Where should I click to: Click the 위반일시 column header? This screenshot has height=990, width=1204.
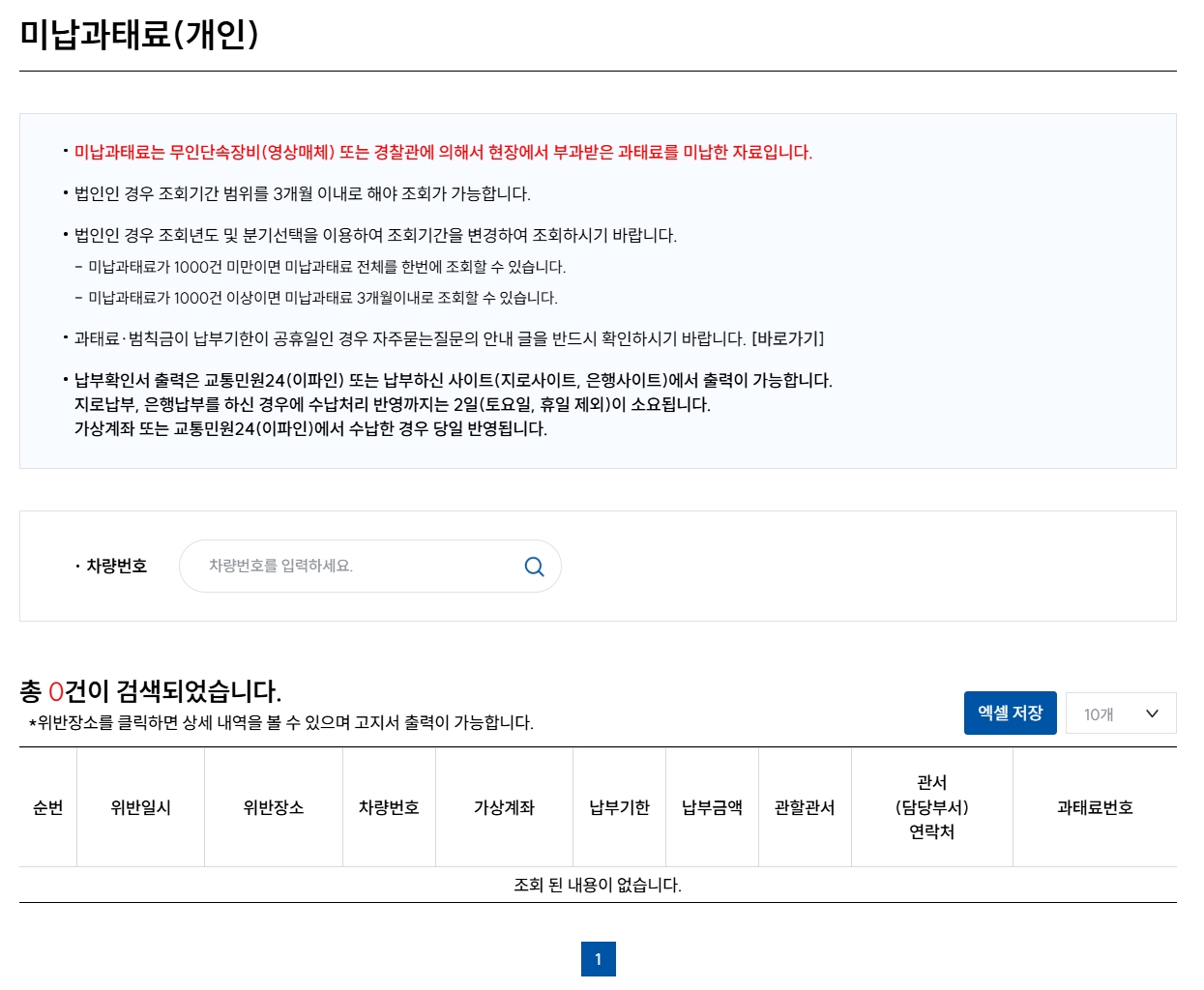tap(140, 807)
